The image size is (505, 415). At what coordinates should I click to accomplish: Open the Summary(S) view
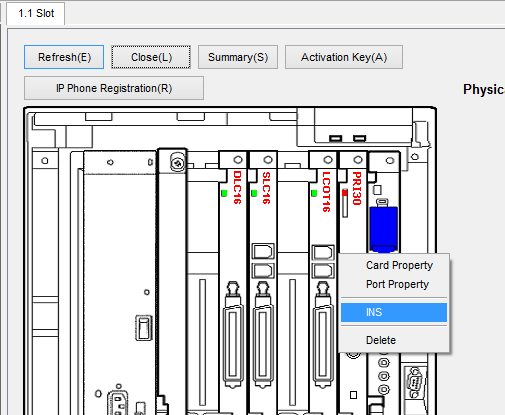point(238,57)
